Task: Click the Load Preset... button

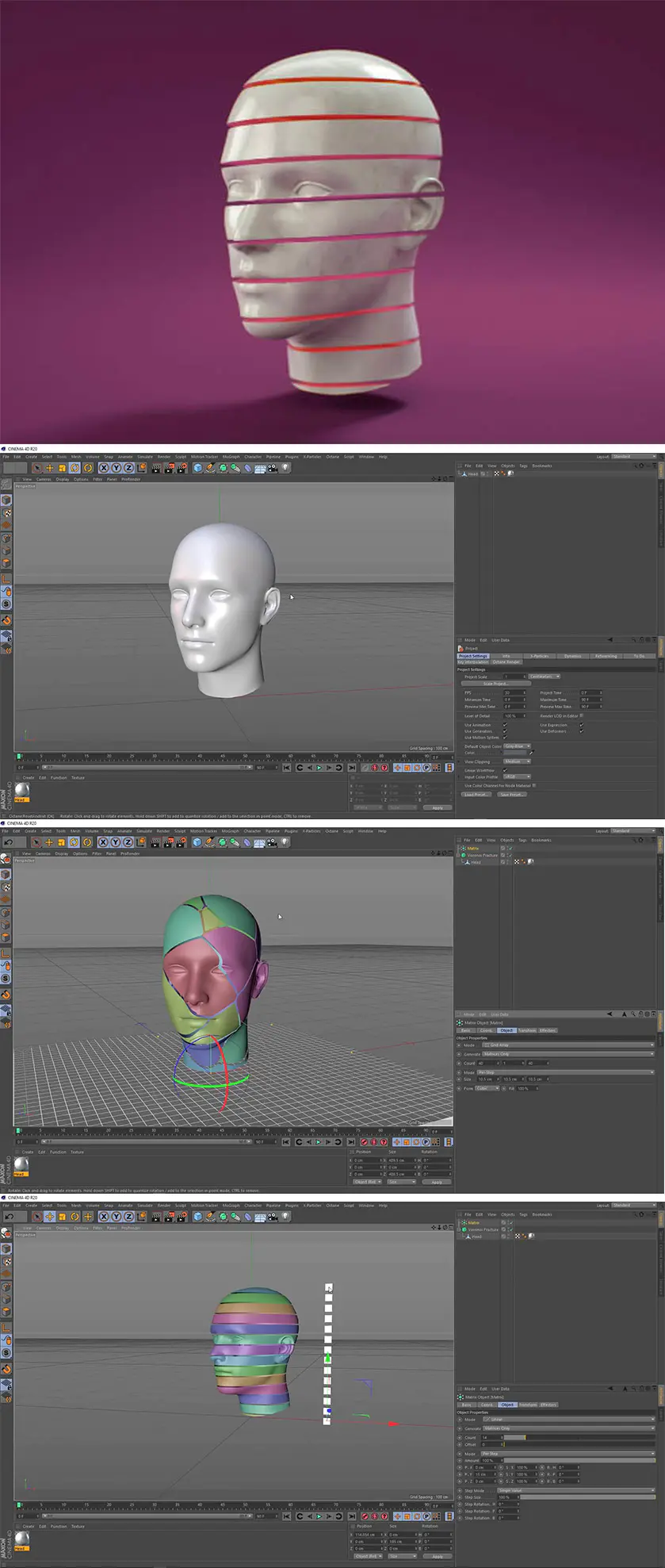Action: point(476,794)
